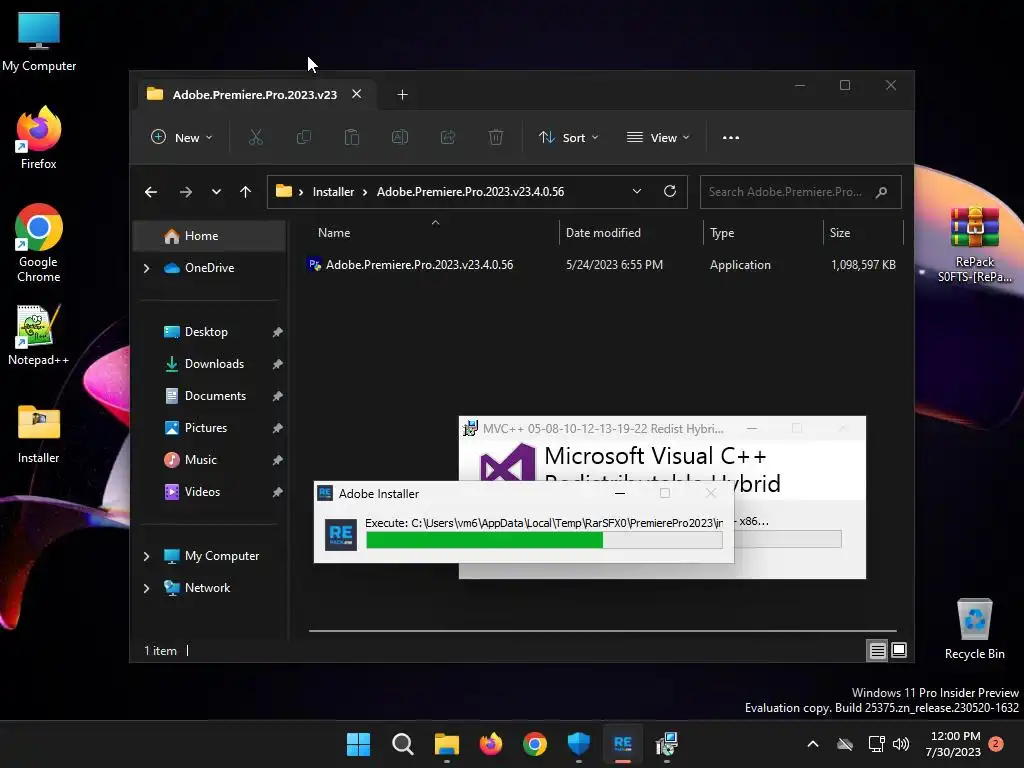This screenshot has height=768, width=1024.
Task: Switch to details view layout icon
Action: [x=877, y=650]
